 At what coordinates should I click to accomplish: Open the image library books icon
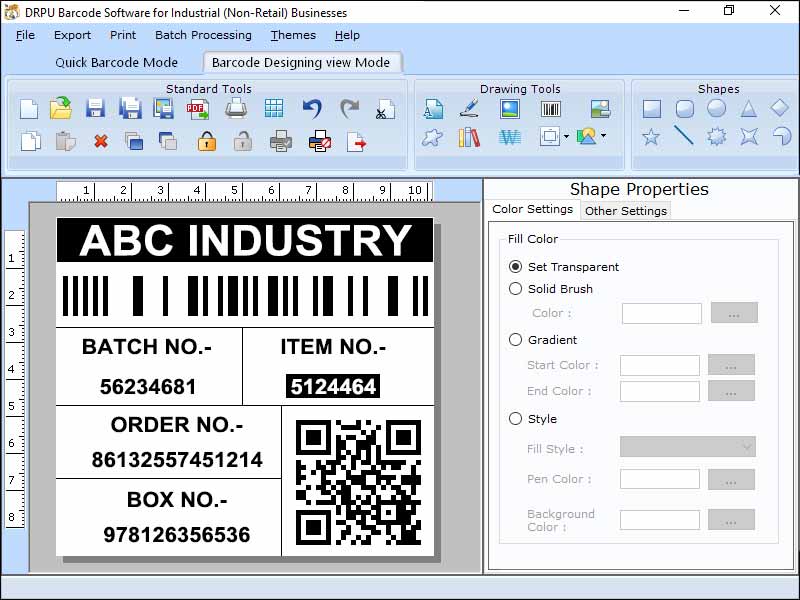(x=469, y=137)
